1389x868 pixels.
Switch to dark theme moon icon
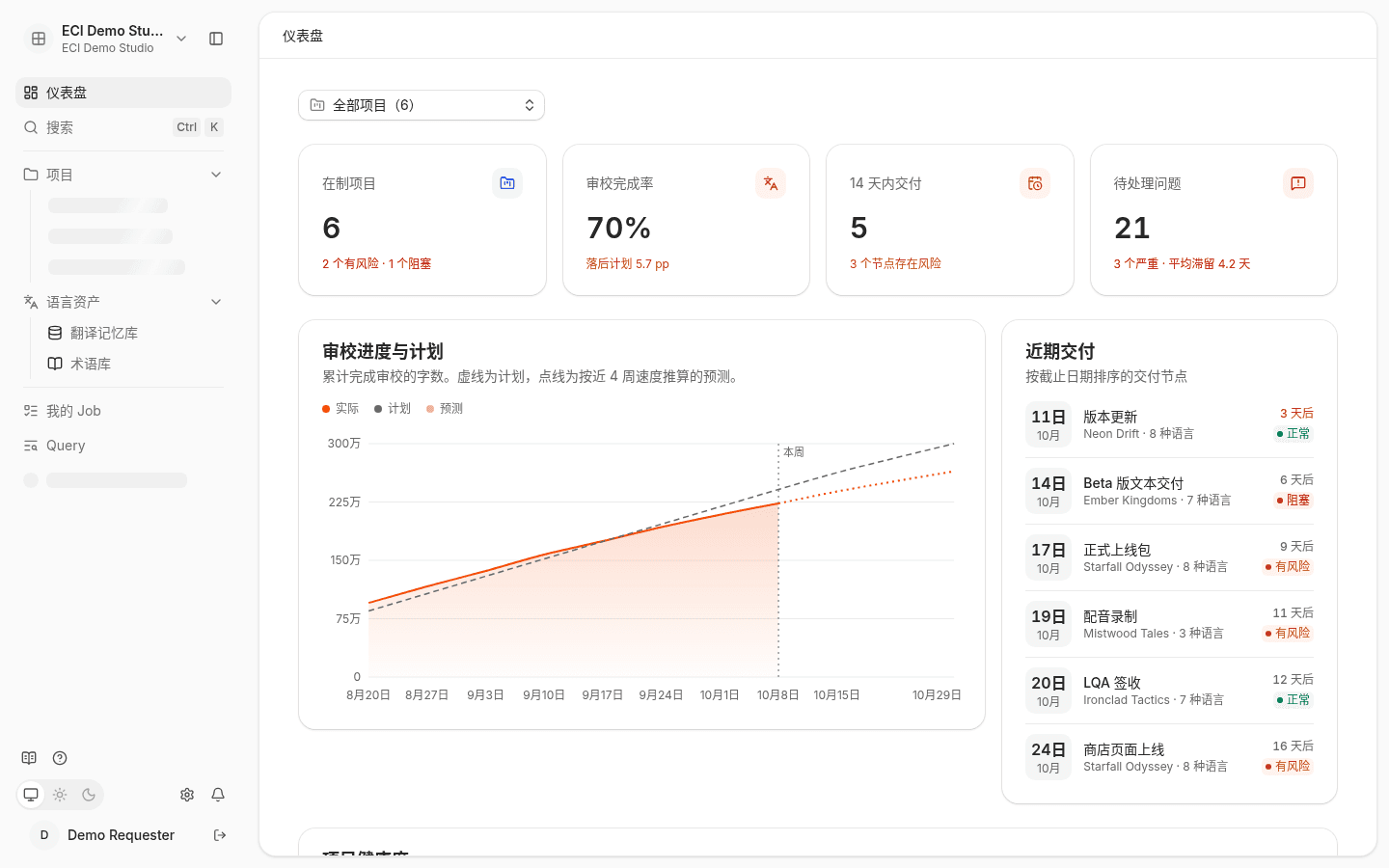click(x=89, y=795)
